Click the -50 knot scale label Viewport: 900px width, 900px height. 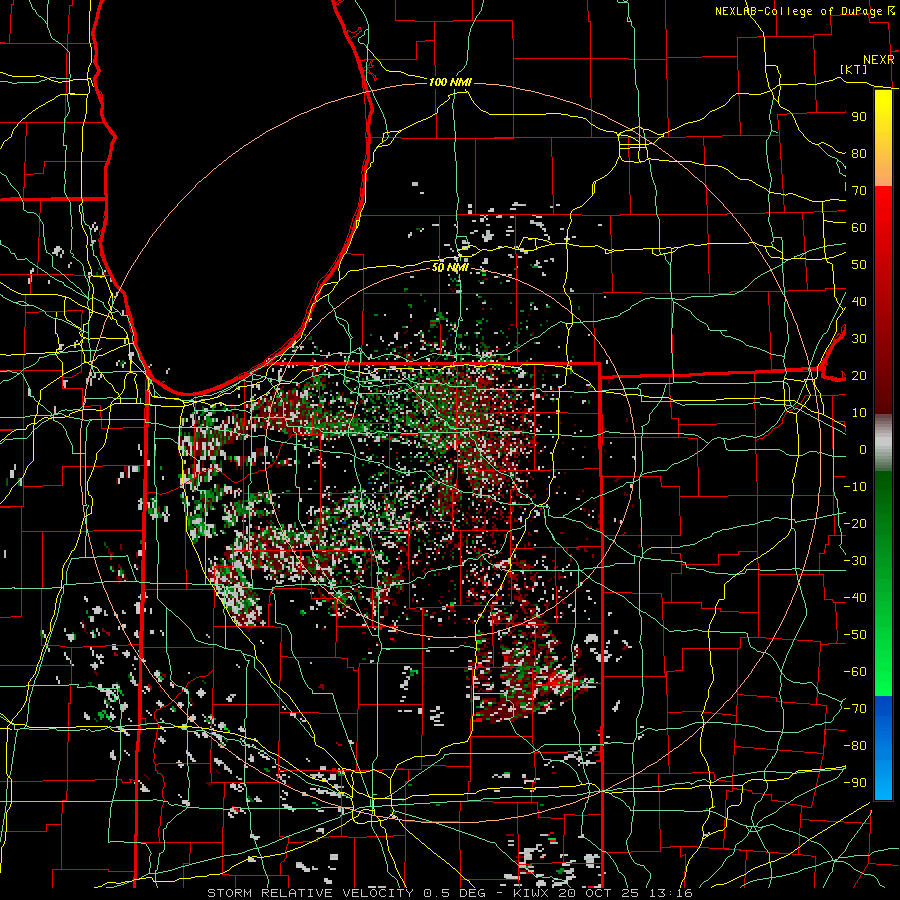tap(855, 635)
